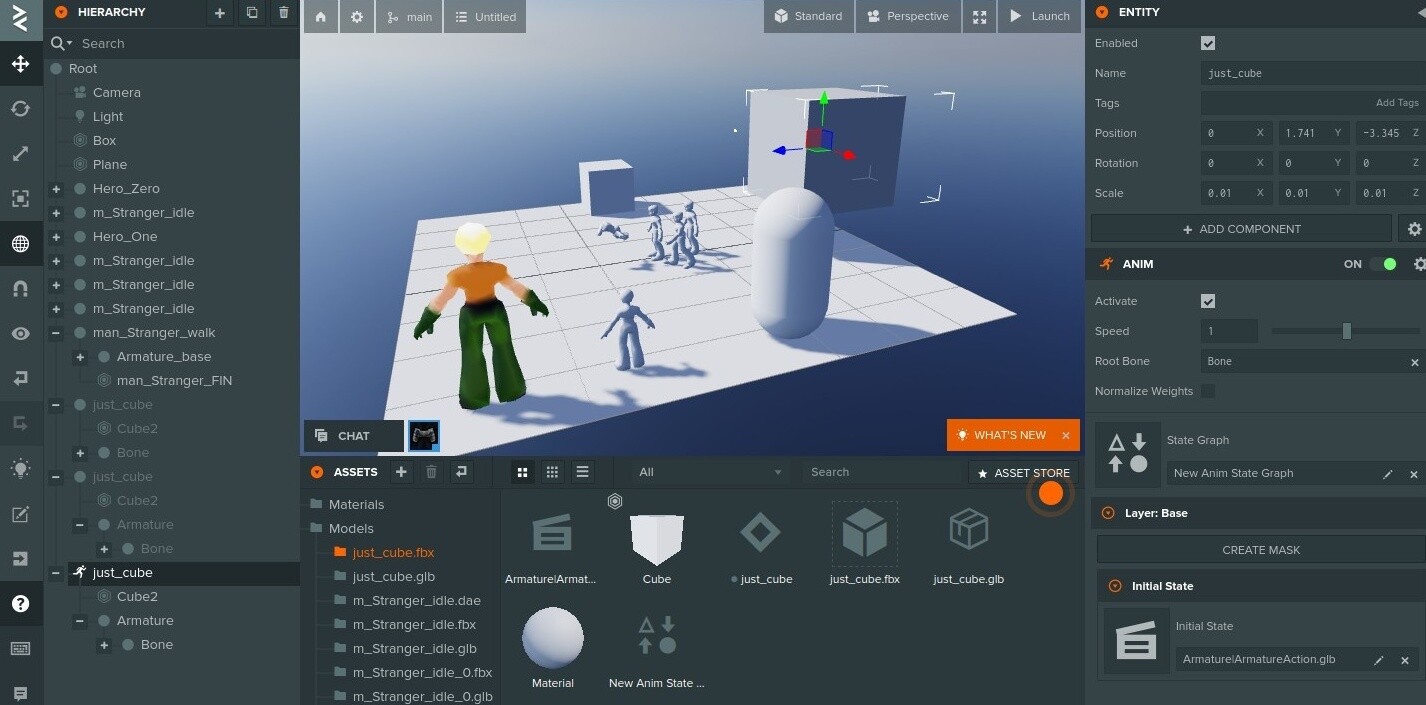Image resolution: width=1426 pixels, height=705 pixels.
Task: Add new entity in Hierarchy
Action: coord(220,13)
